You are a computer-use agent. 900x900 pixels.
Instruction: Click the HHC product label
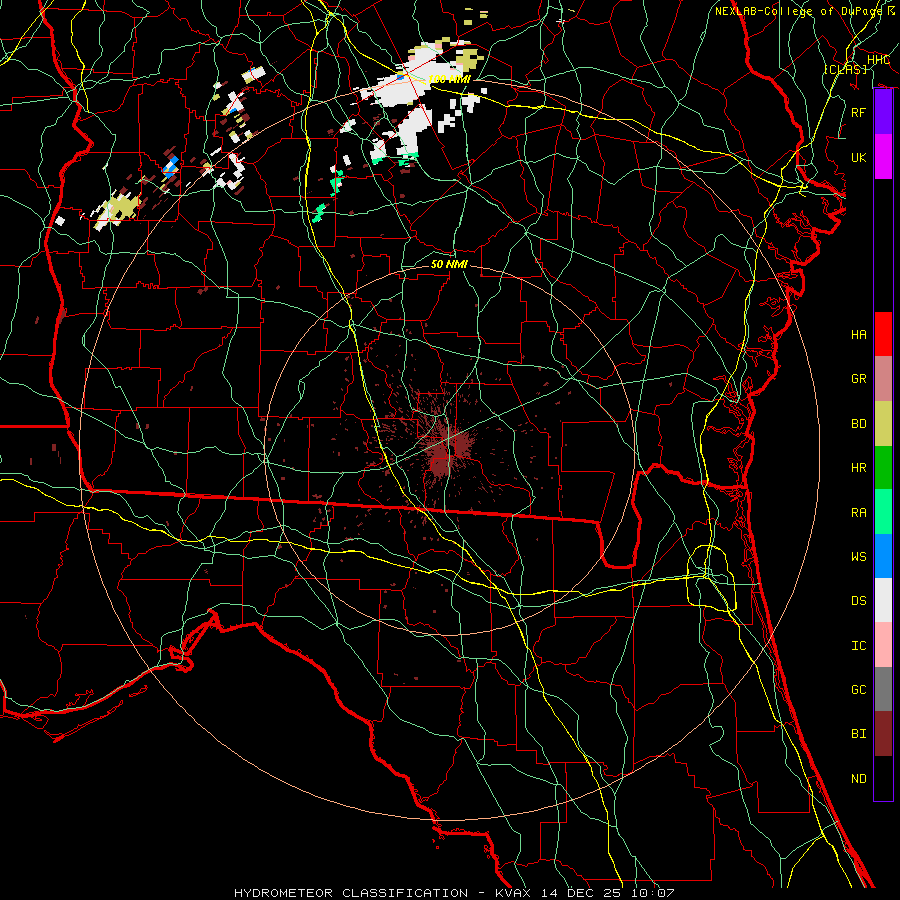(878, 60)
